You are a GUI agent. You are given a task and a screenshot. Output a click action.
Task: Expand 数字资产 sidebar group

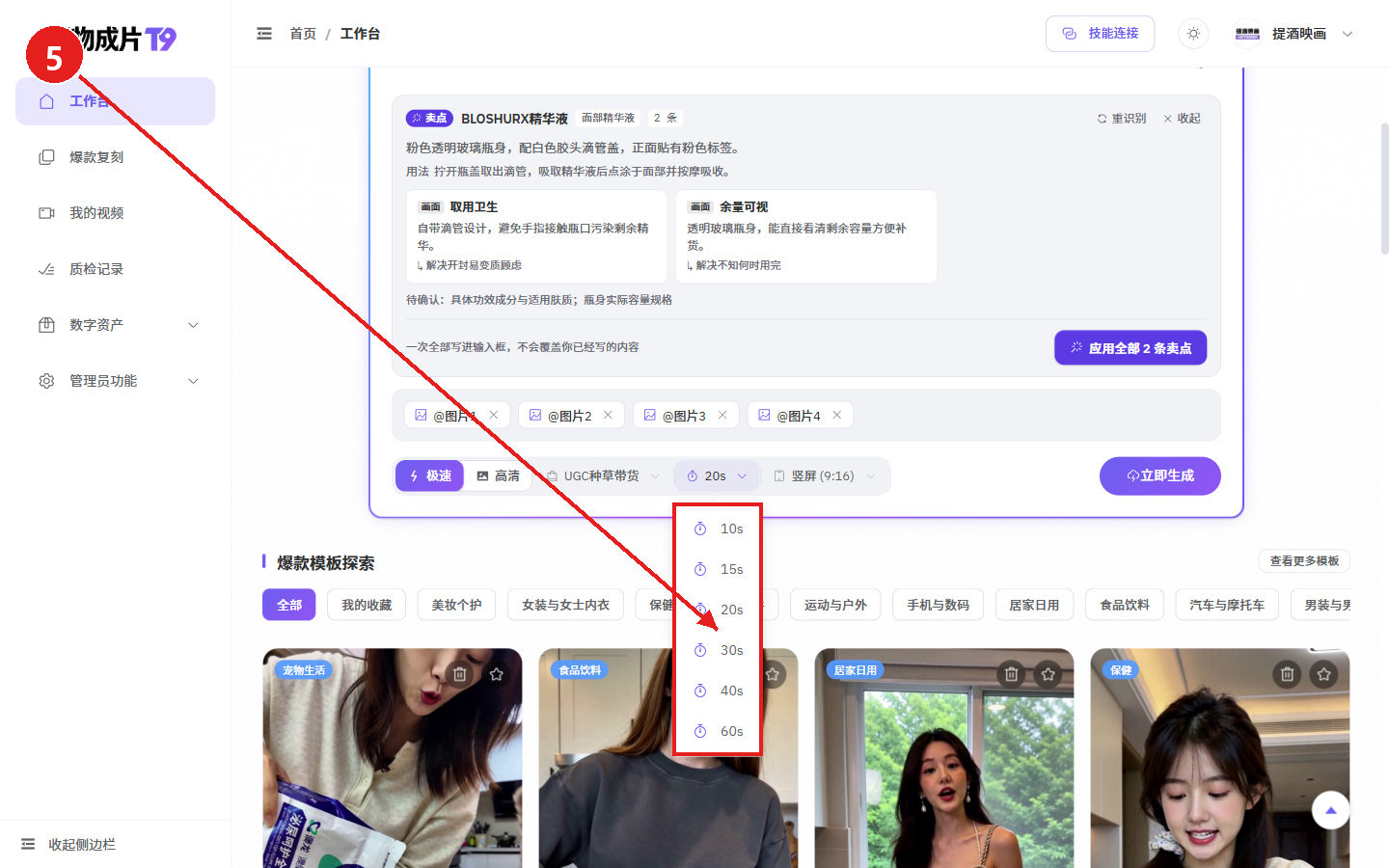click(115, 325)
